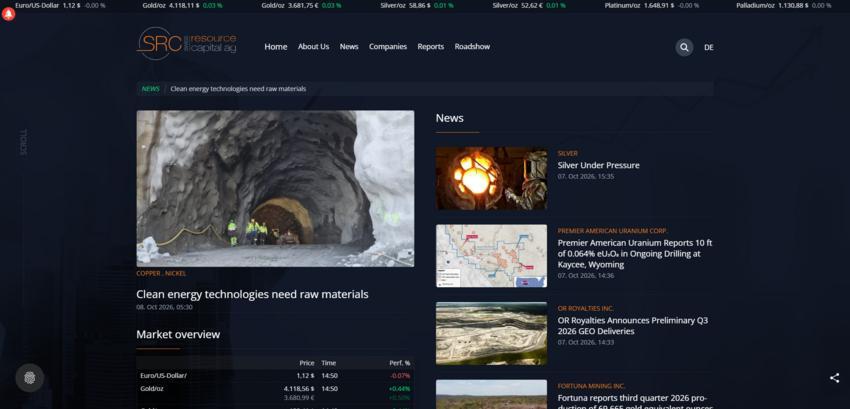Image resolution: width=850 pixels, height=409 pixels.
Task: Click the SRC Resource Capital logo
Action: 186,44
